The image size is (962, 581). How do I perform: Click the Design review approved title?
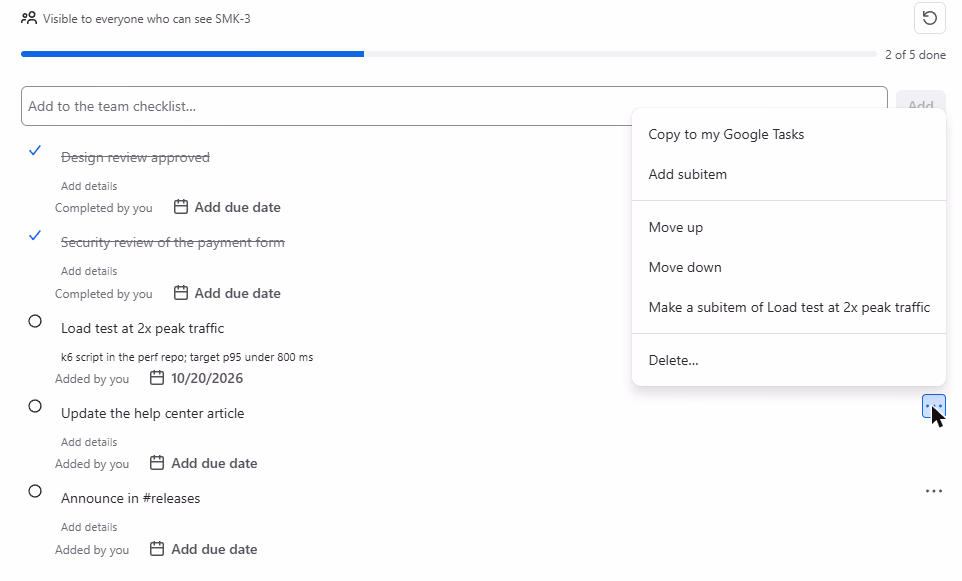[x=136, y=158]
